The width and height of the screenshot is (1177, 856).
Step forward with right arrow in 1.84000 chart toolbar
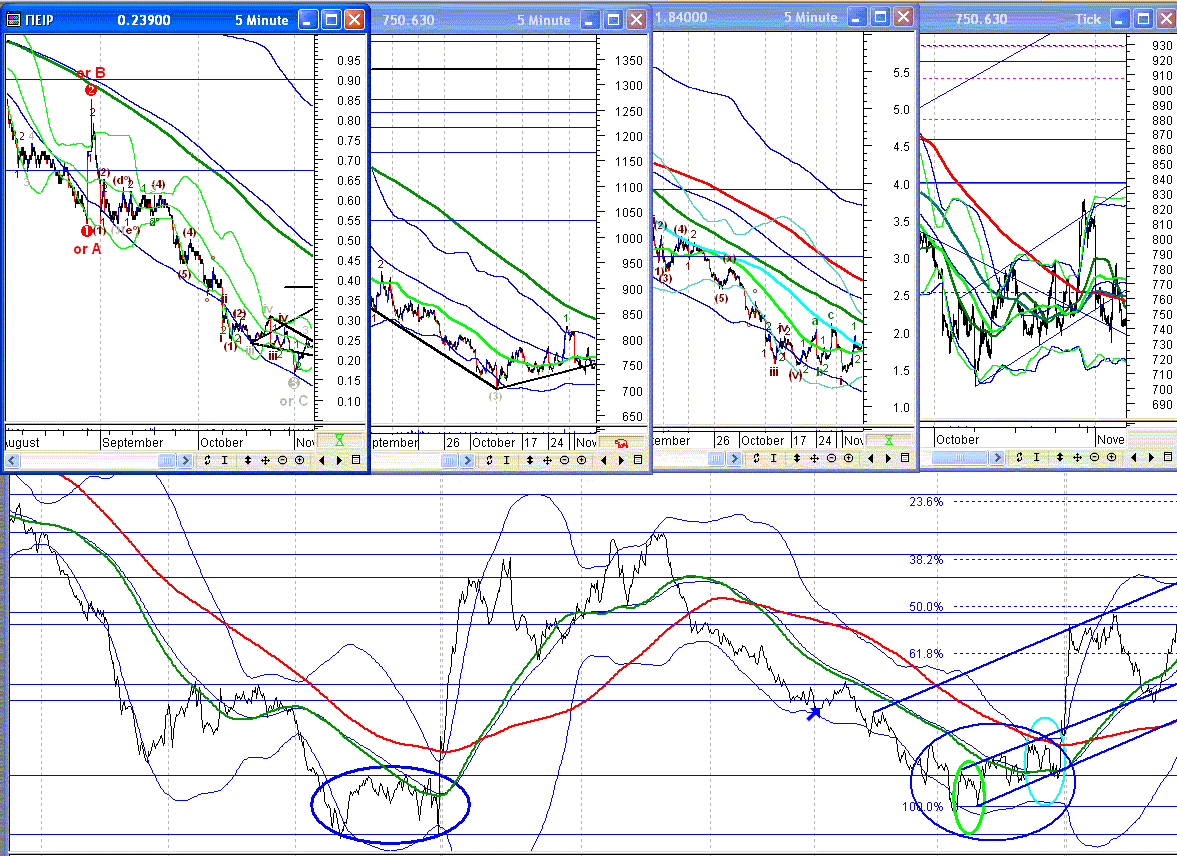point(887,457)
